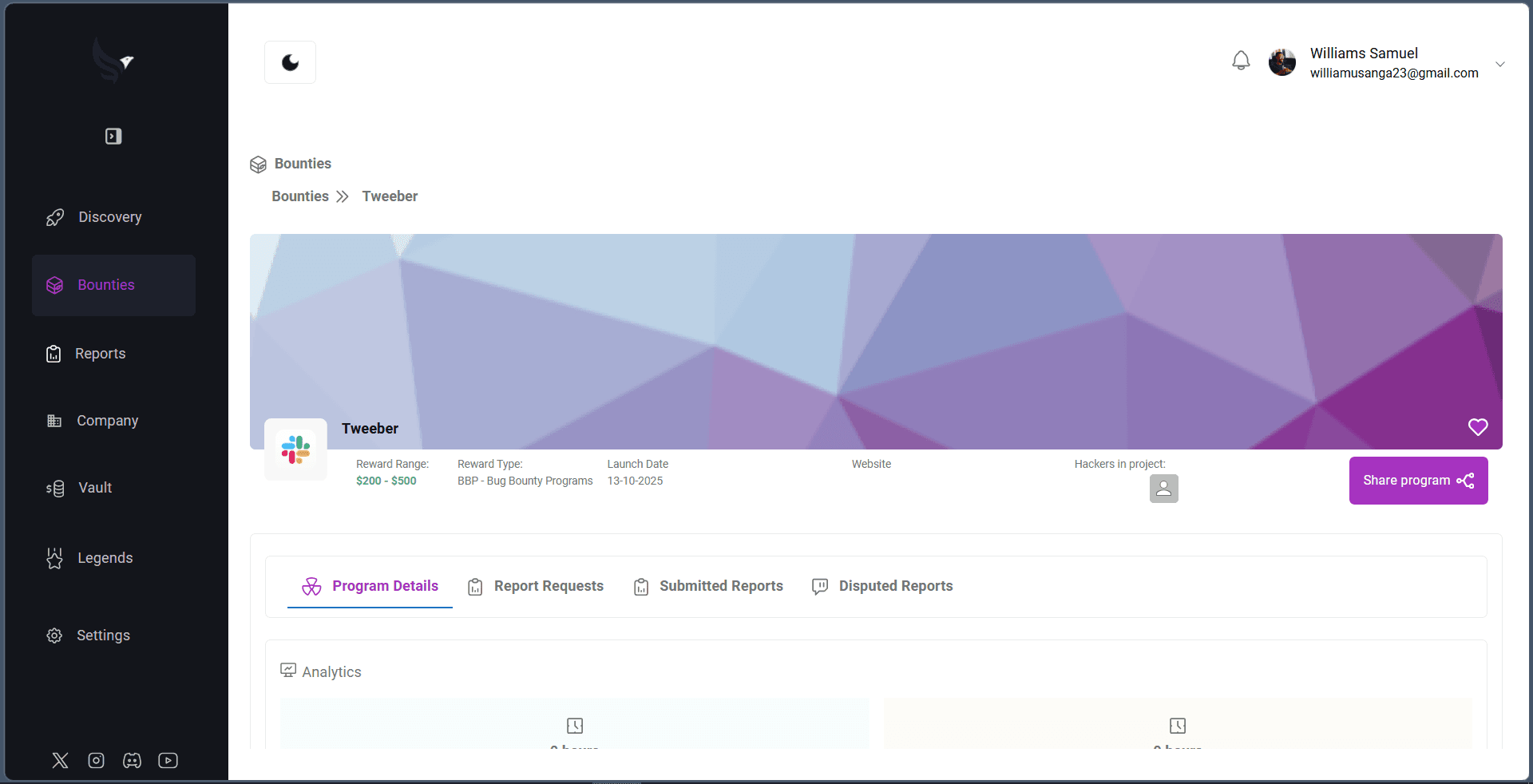The image size is (1533, 784).
Task: Click the clock icon in the second analytics card
Action: pos(1178,726)
